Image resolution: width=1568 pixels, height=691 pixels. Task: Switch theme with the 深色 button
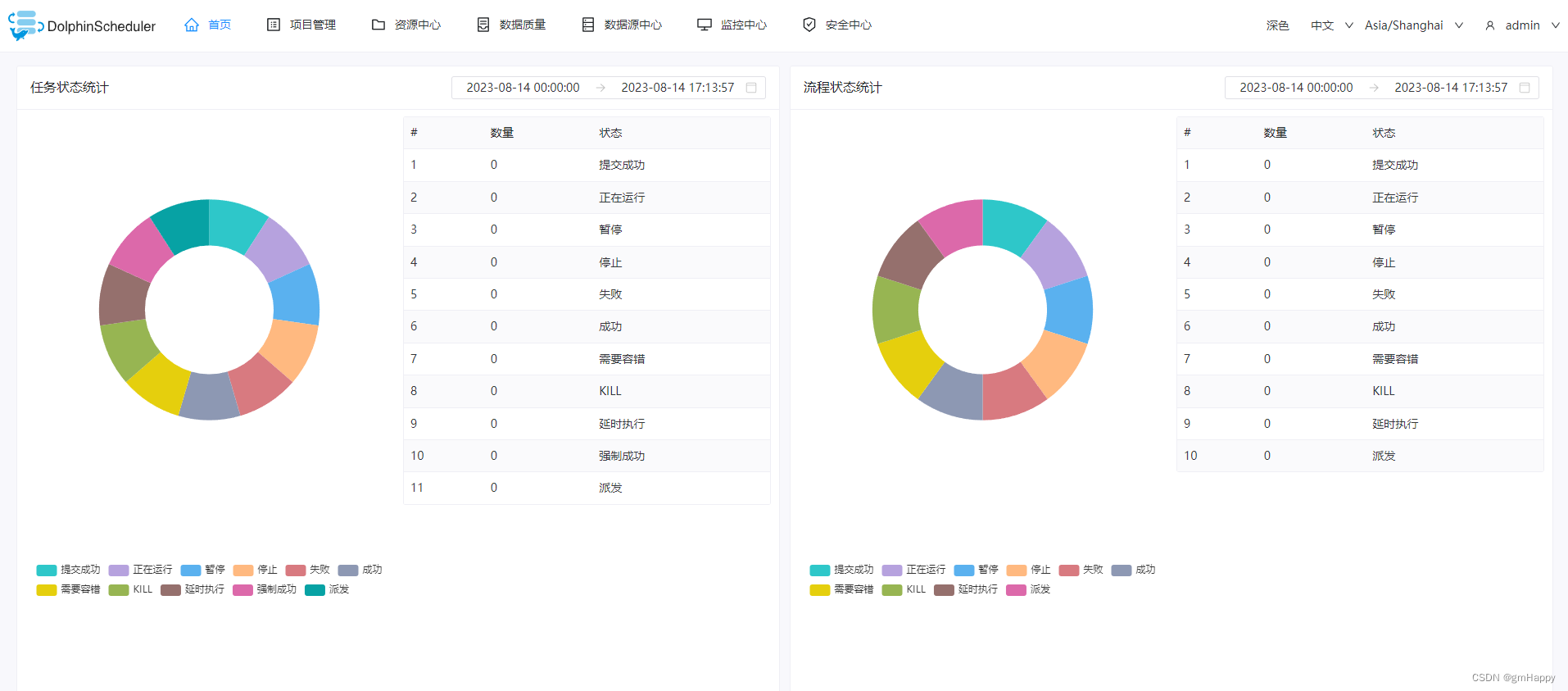click(x=1278, y=25)
